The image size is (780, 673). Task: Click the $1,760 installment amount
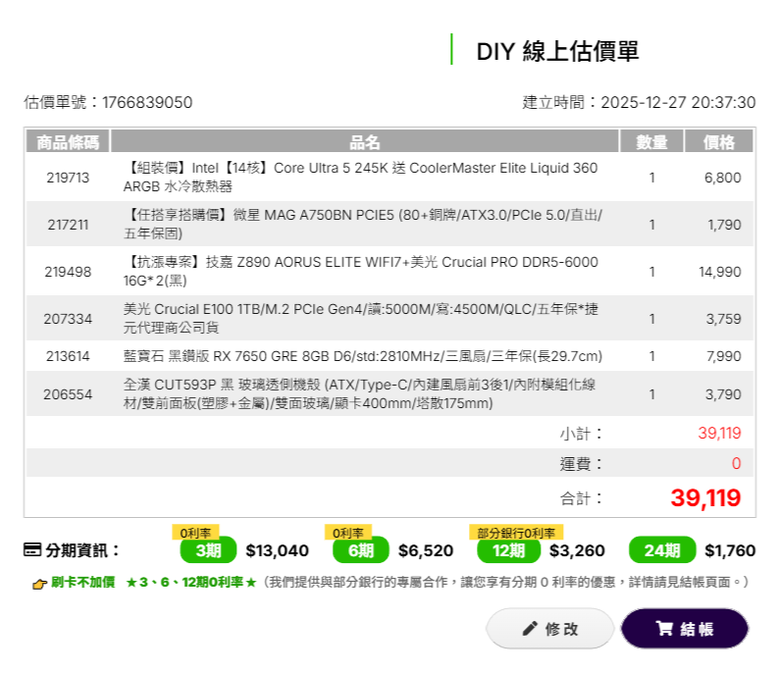[730, 551]
